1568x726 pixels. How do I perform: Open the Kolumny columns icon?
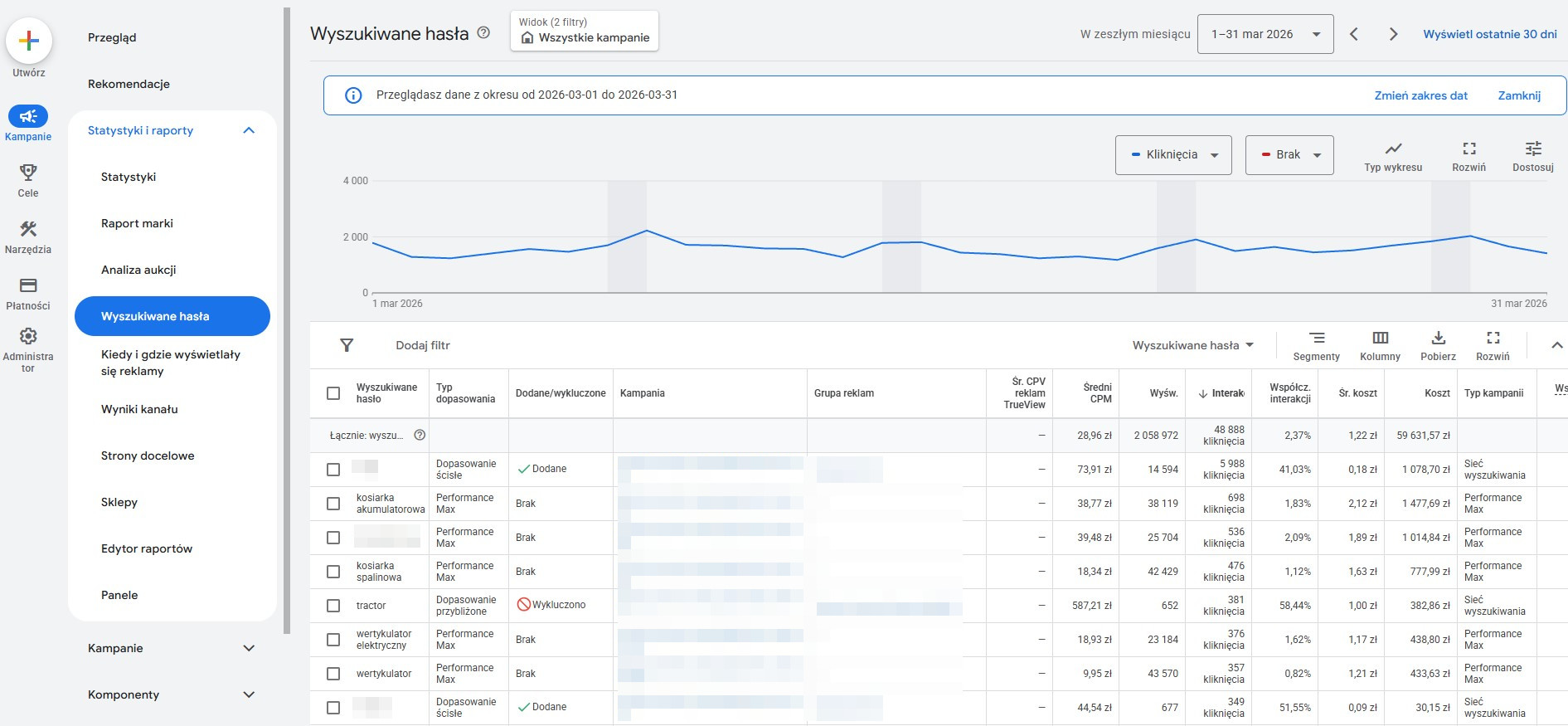pos(1380,338)
